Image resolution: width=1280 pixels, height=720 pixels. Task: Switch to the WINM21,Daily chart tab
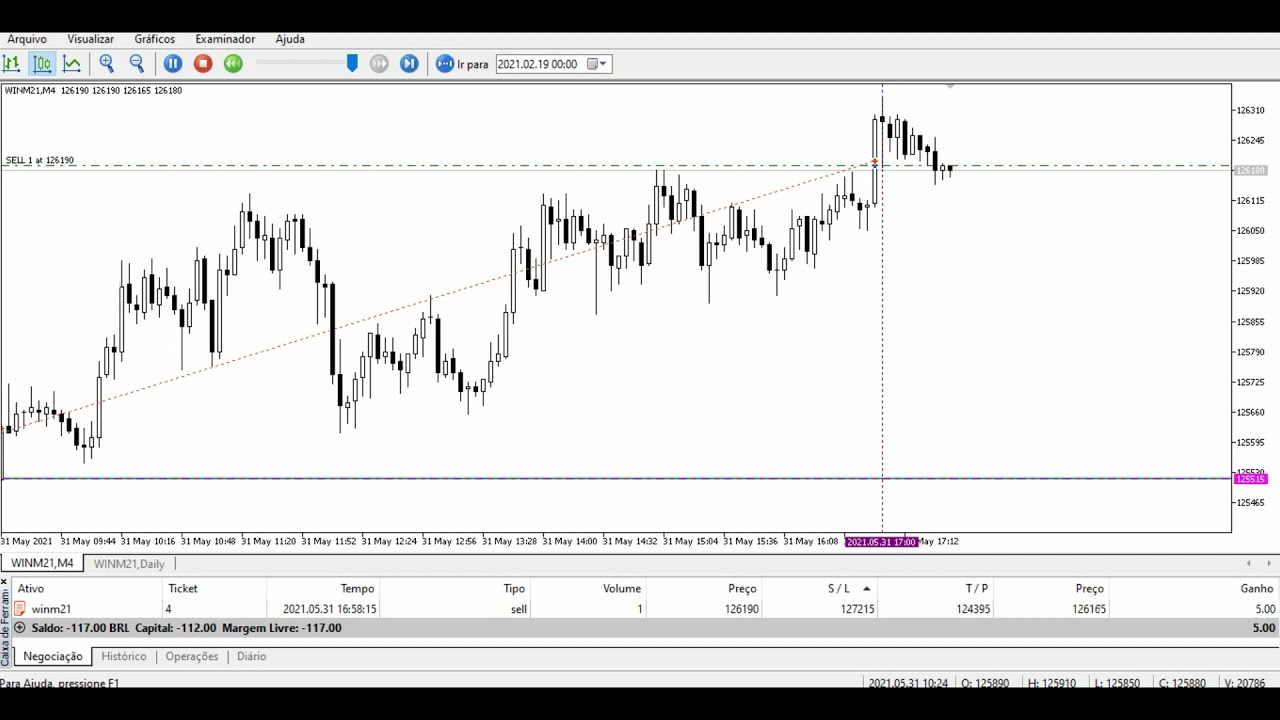click(129, 564)
